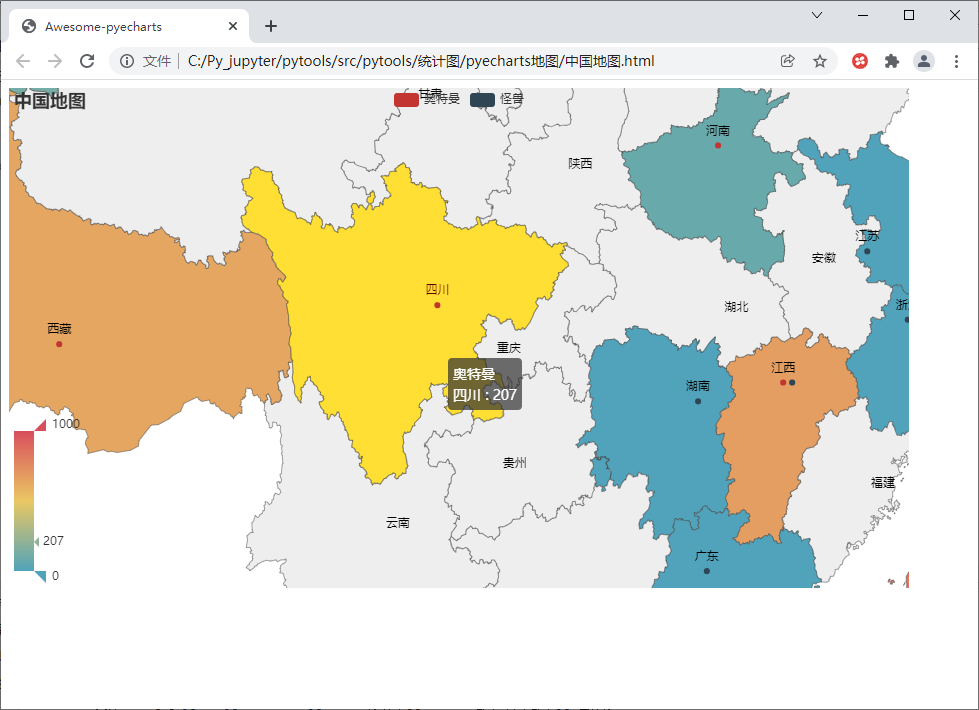Click the address bar file URL
979x710 pixels.
click(421, 61)
